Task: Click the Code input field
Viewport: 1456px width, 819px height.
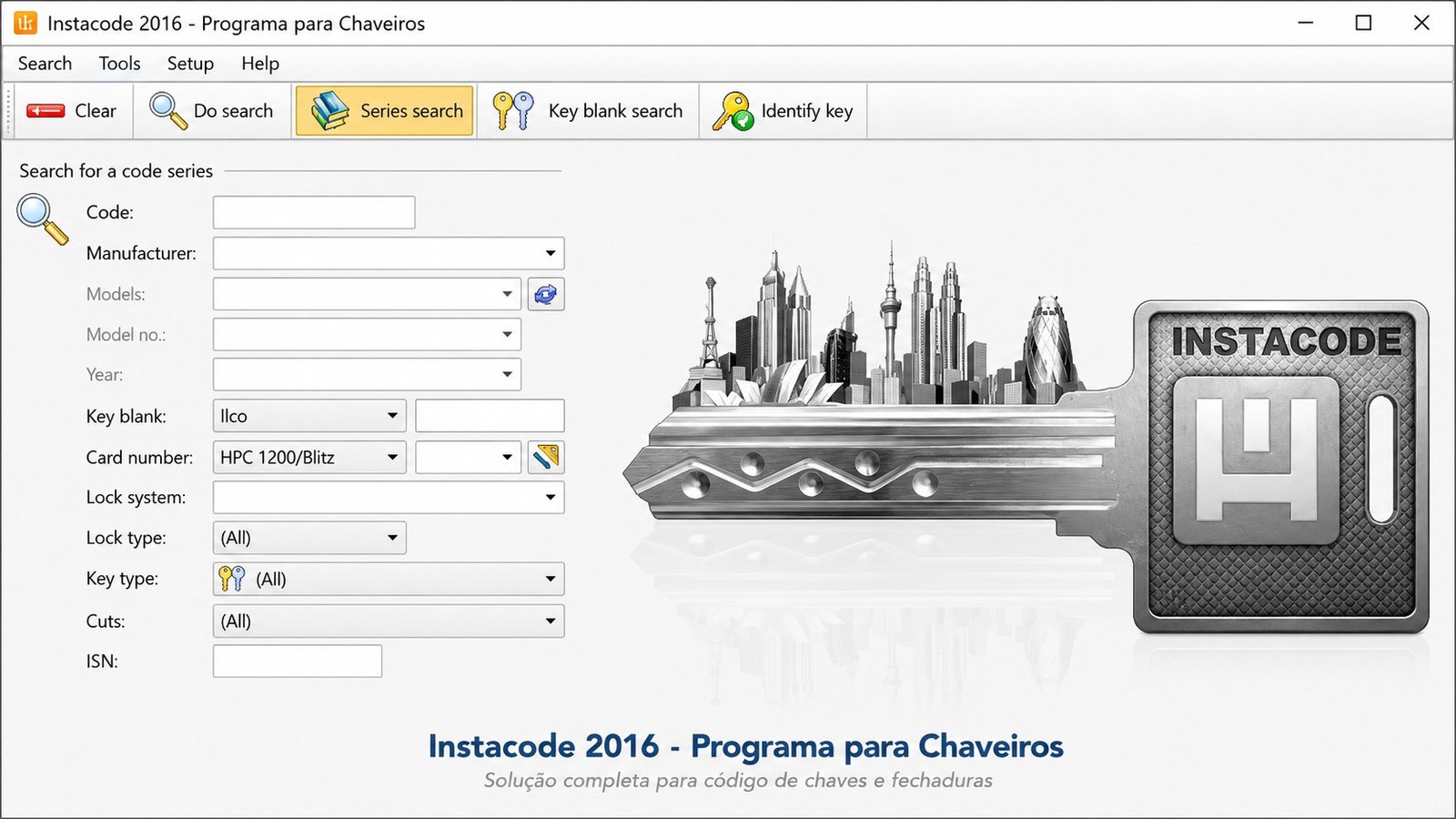Action: click(x=314, y=212)
